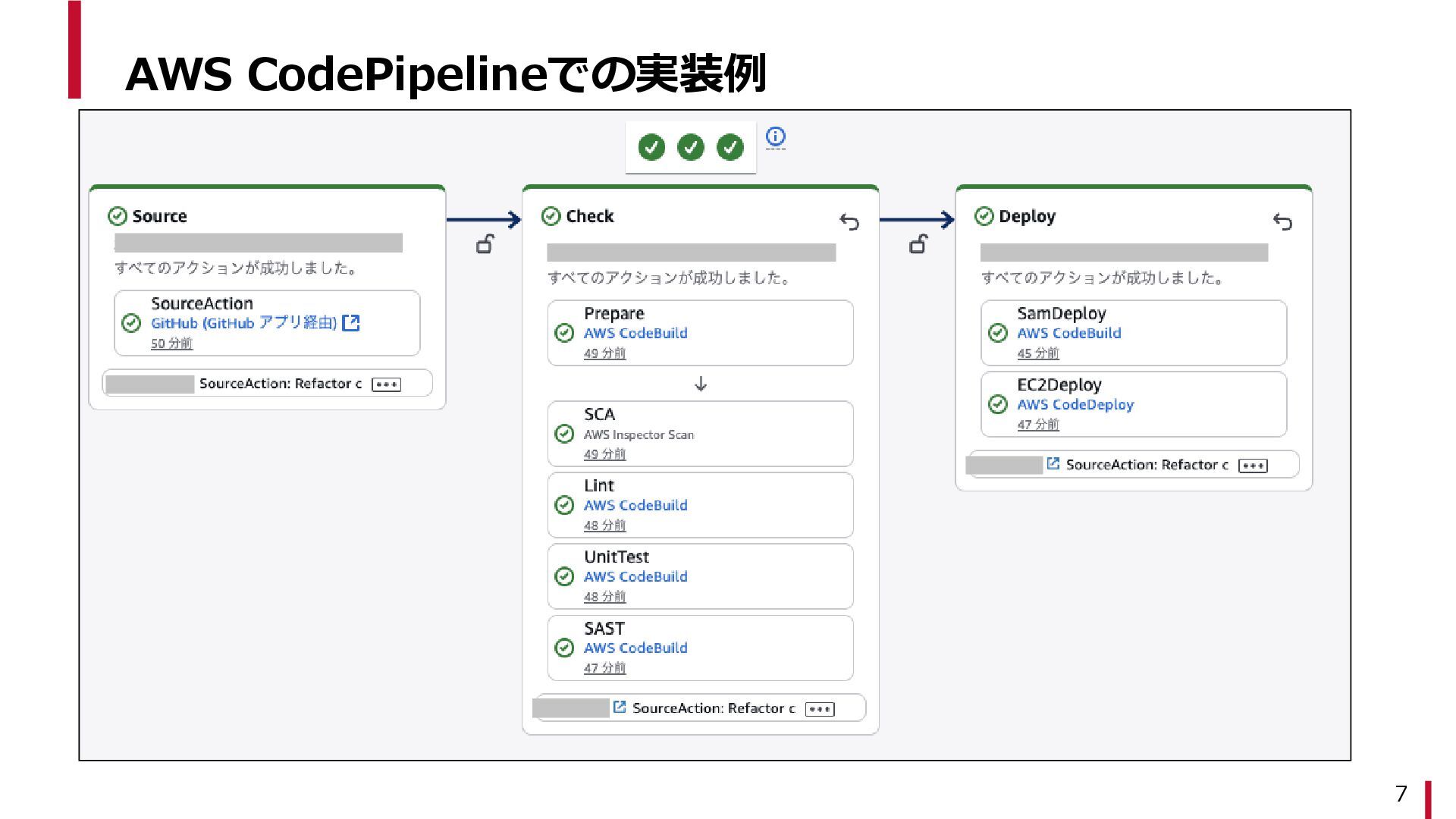Click the SamDeploy action title

1061,313
